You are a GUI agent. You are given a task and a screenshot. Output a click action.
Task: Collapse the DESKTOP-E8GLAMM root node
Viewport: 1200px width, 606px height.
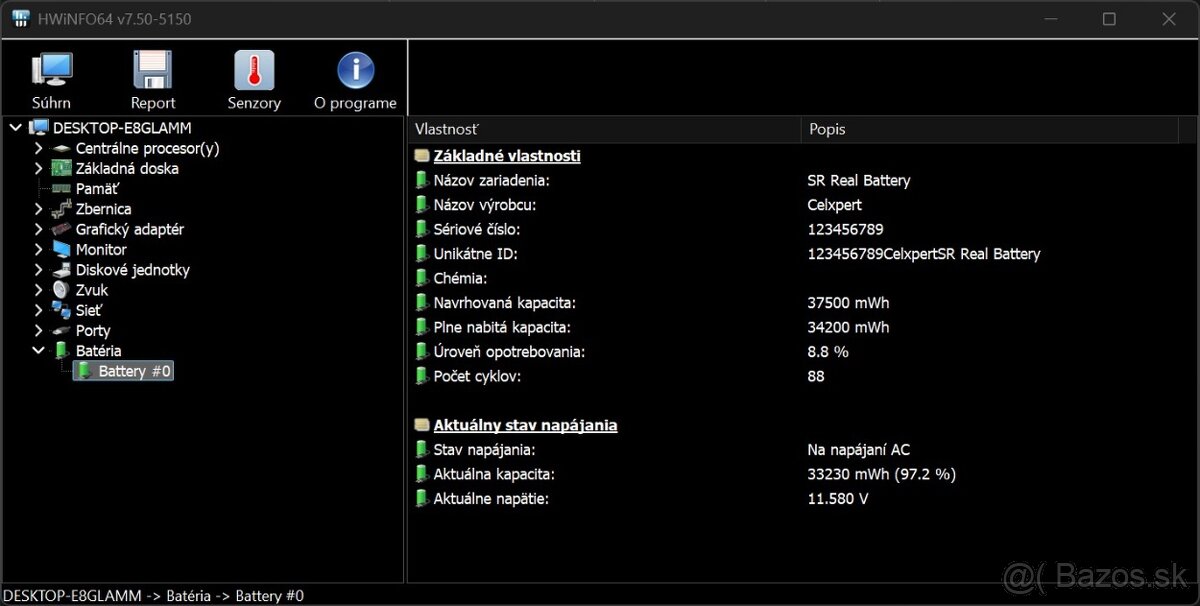pyautogui.click(x=16, y=128)
